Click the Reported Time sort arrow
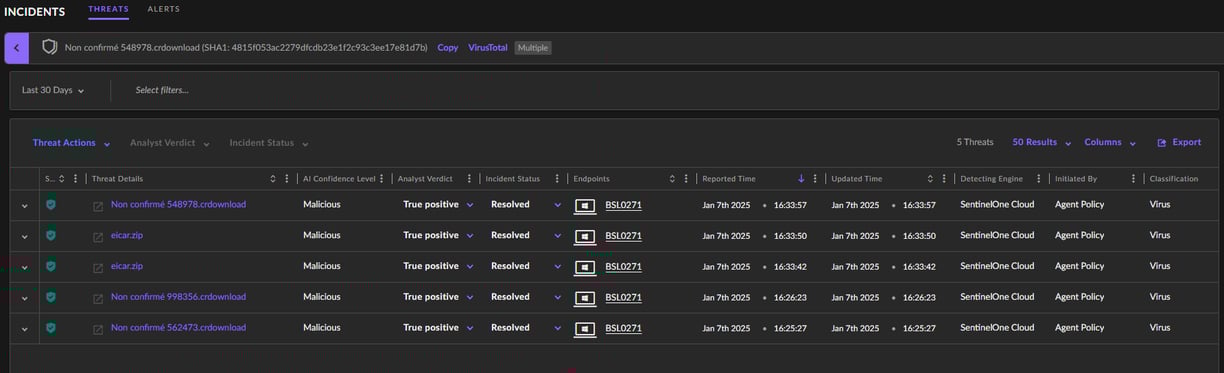 (x=801, y=179)
